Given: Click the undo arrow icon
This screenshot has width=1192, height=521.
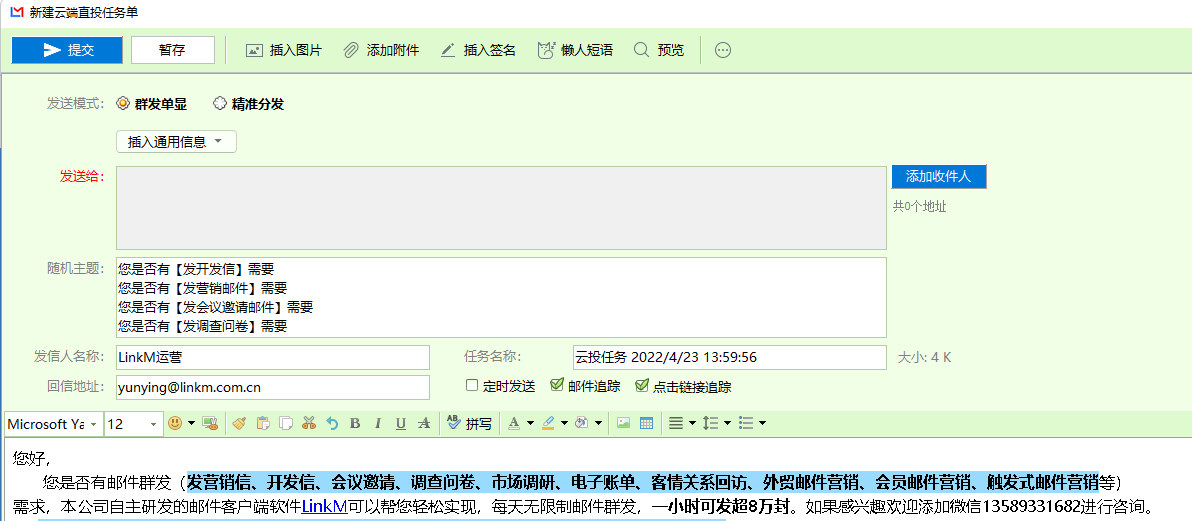Looking at the screenshot, I should click(331, 424).
